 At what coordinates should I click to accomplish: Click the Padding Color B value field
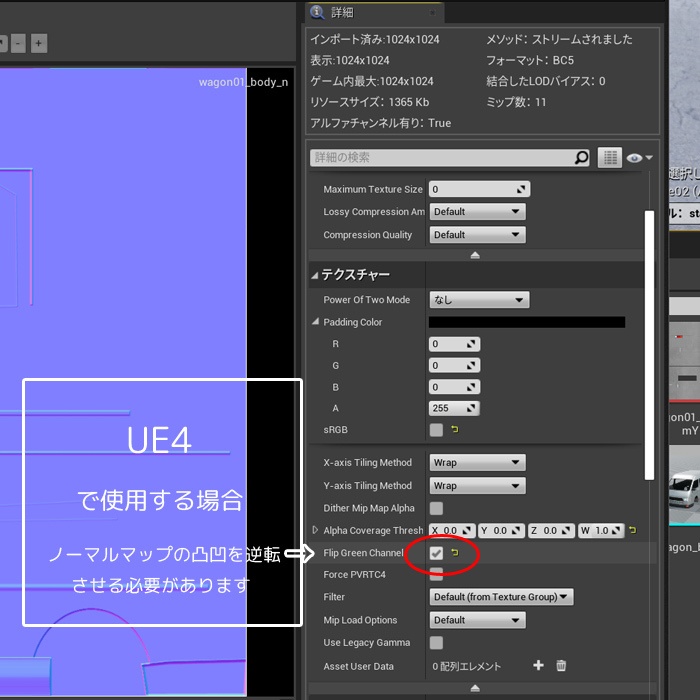[x=454, y=387]
